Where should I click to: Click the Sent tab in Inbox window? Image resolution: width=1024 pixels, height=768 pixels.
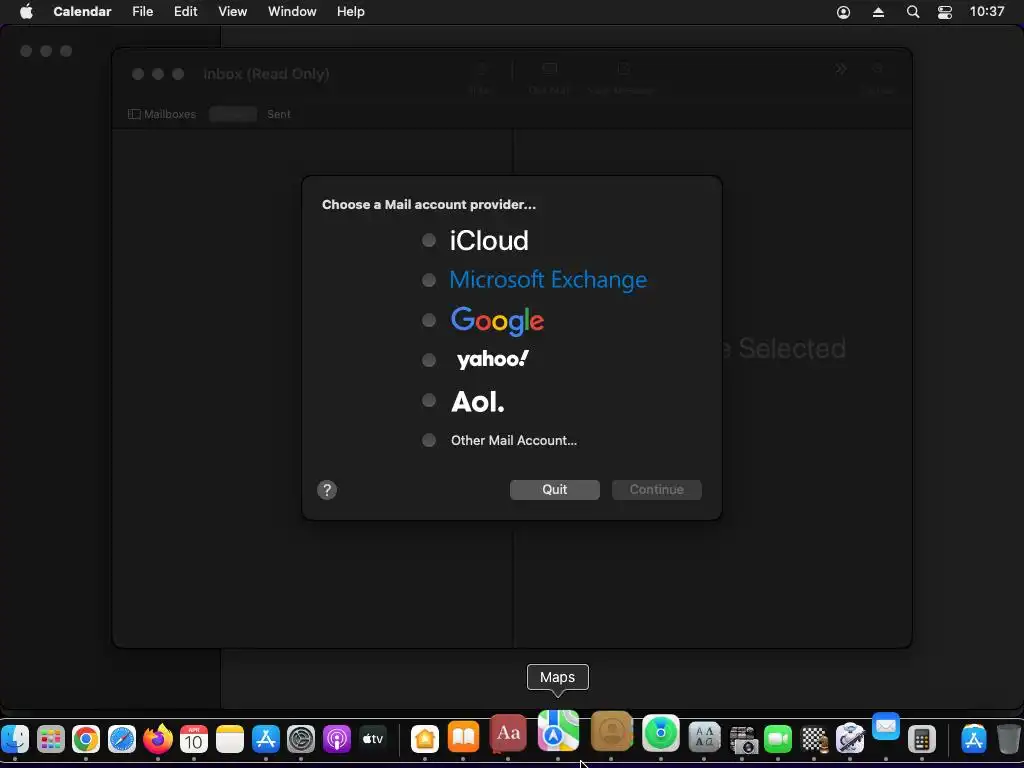pyautogui.click(x=279, y=114)
